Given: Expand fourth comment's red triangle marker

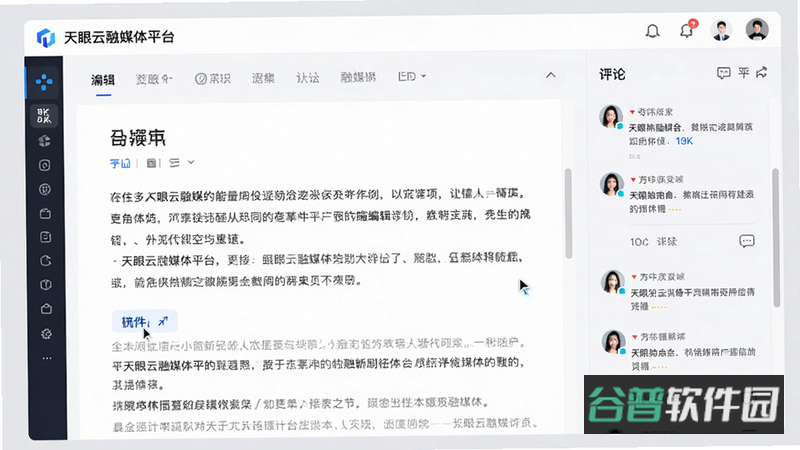Looking at the screenshot, I should click(x=635, y=337).
